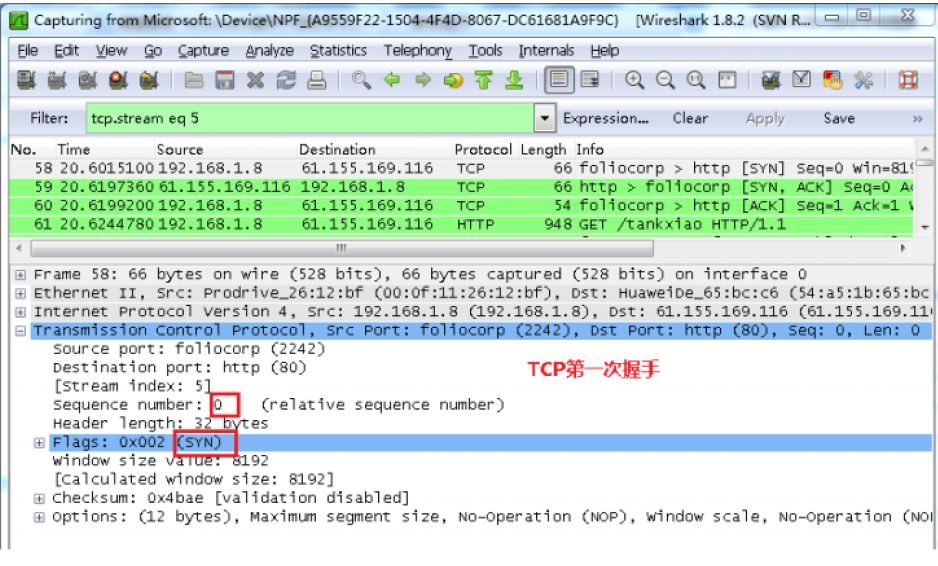Screen dimensions: 938x566
Task: Open the Go menu
Action: 153,51
